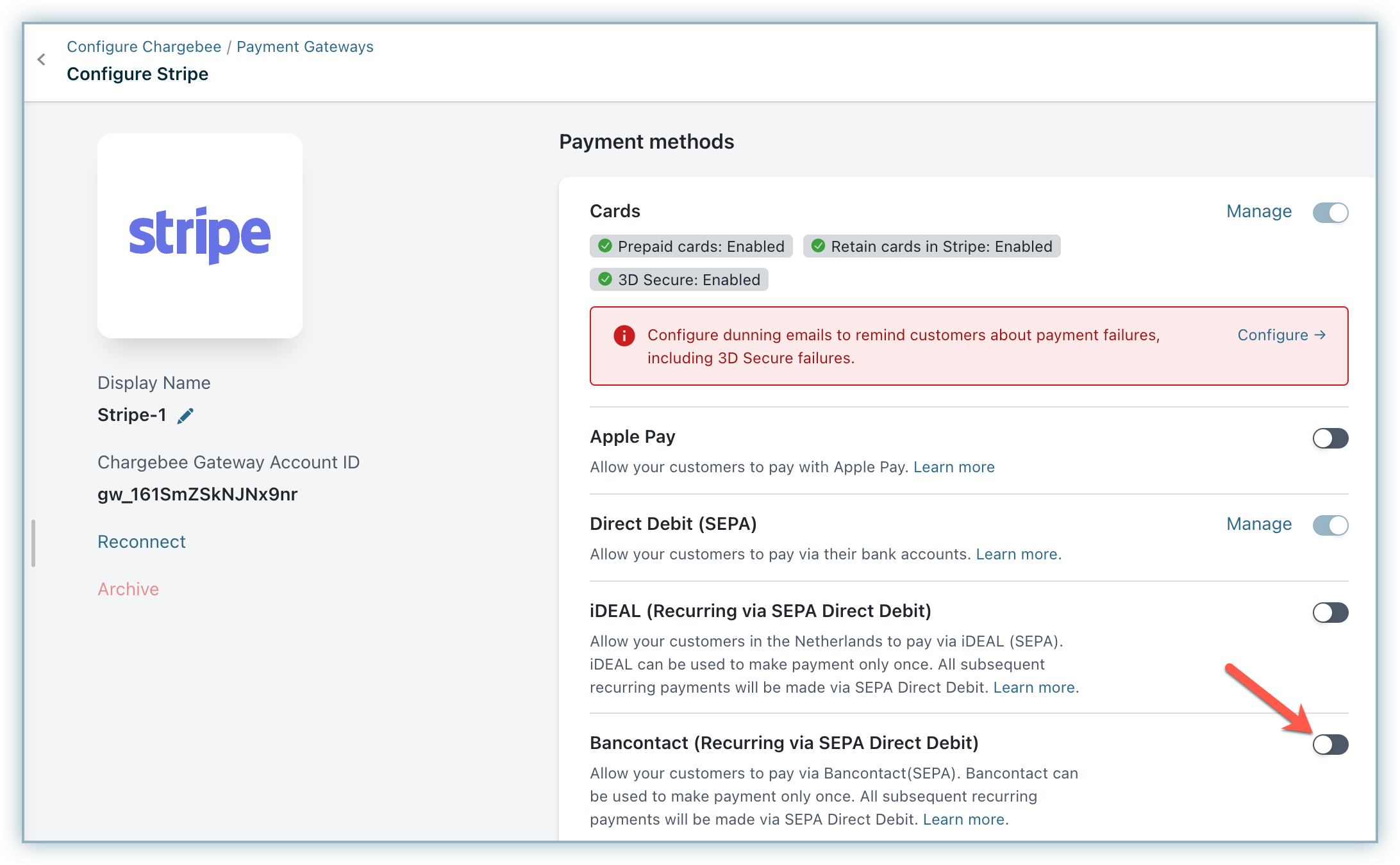The height and width of the screenshot is (865, 1400).
Task: Disable the Cards payment method toggle
Action: click(x=1330, y=212)
